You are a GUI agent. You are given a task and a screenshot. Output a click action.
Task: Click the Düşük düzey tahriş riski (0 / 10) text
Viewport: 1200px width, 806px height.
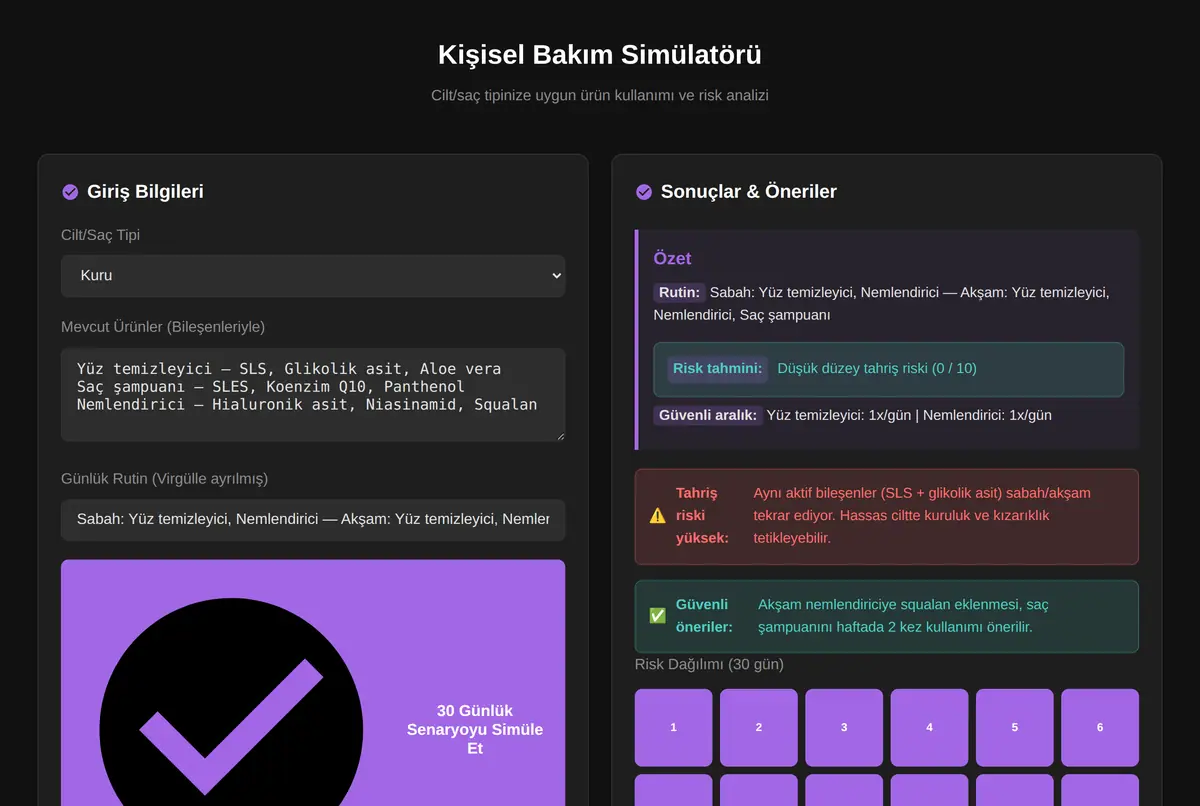click(877, 368)
